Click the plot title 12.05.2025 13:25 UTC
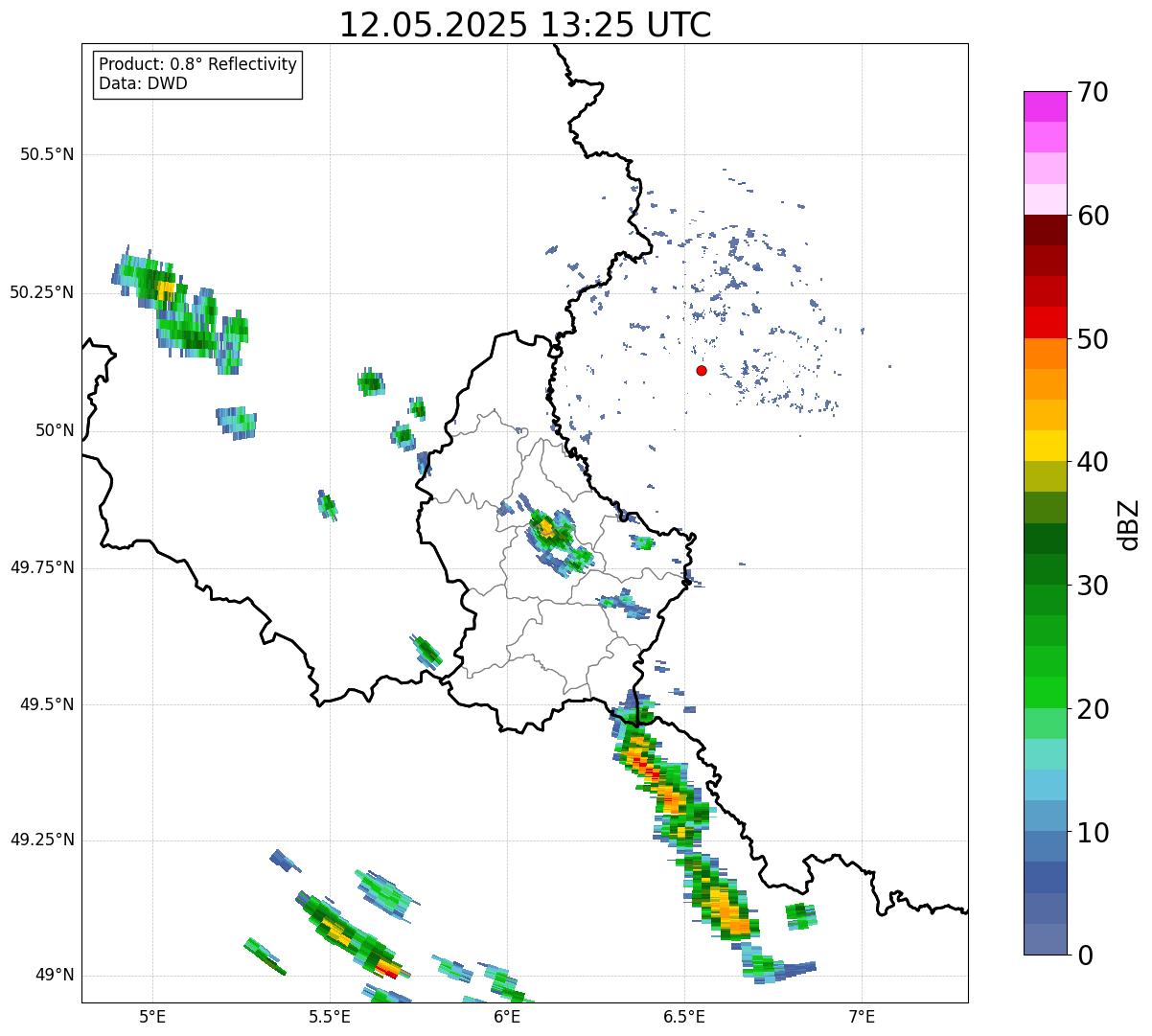The image size is (1152, 1036). point(525,25)
